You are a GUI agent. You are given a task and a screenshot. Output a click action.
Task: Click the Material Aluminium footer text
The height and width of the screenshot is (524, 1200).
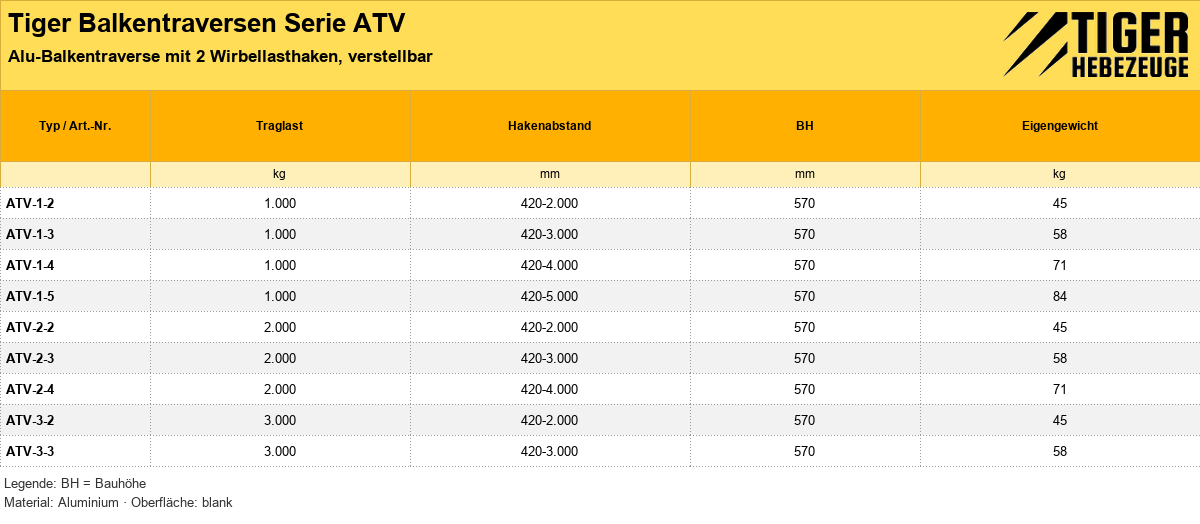118,502
